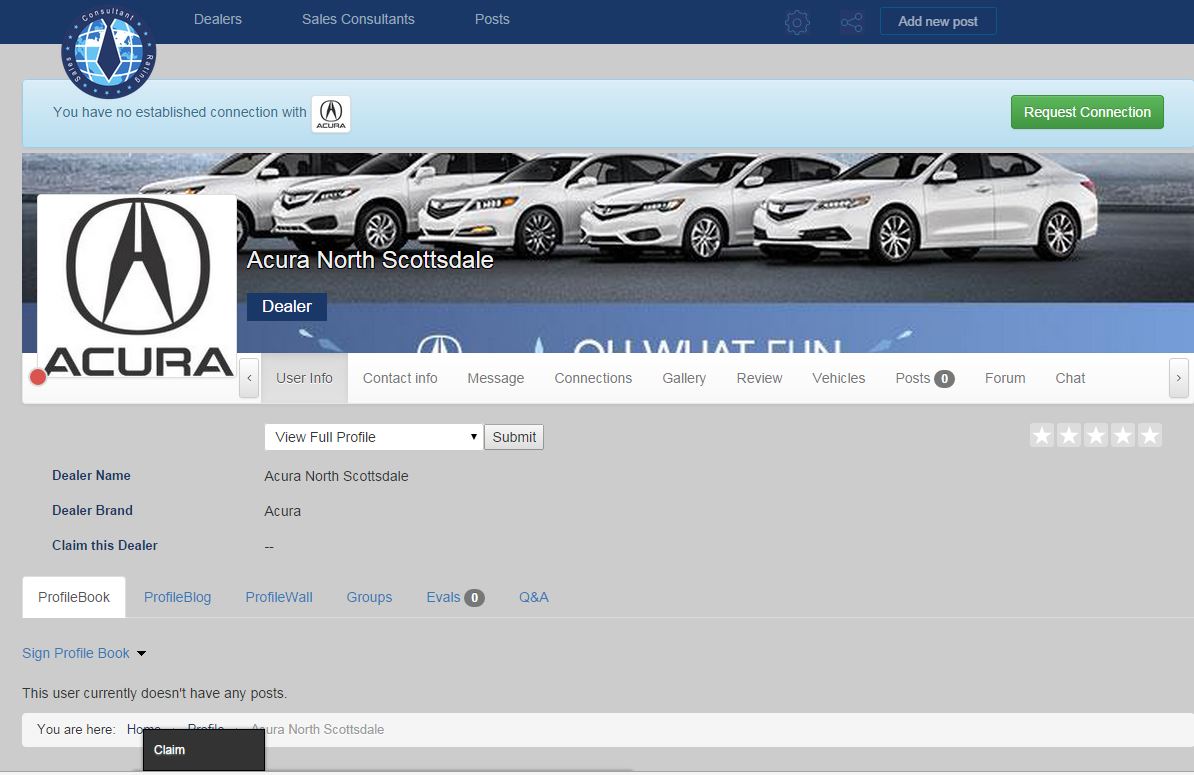This screenshot has width=1194, height=775.
Task: Rate the dealer one star
Action: pos(1042,435)
